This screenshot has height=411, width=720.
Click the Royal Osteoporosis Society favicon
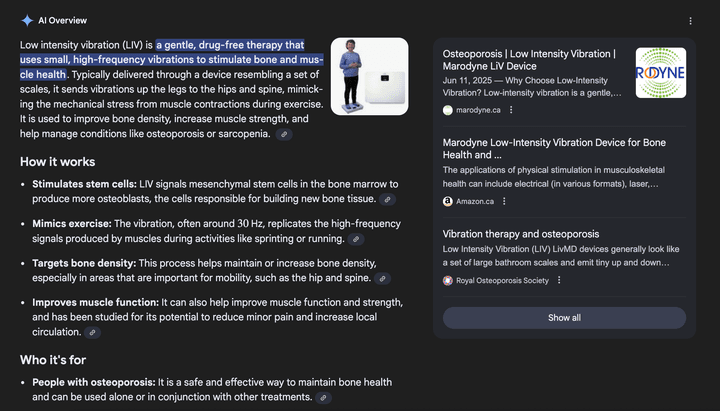448,281
